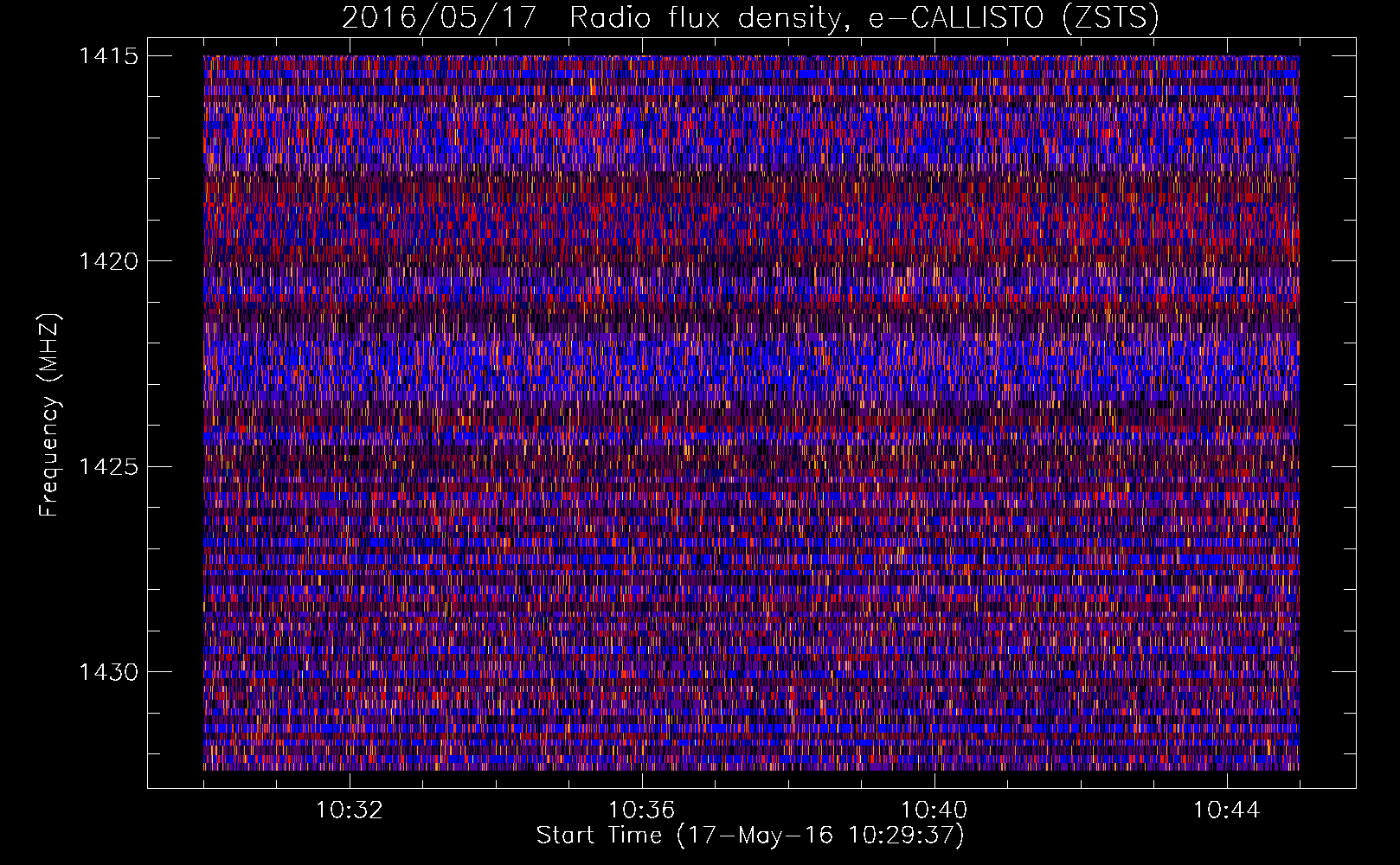Select the 'e-CALLISTO (ZSTS)' text in title
1400x865 pixels.
(x=1013, y=18)
